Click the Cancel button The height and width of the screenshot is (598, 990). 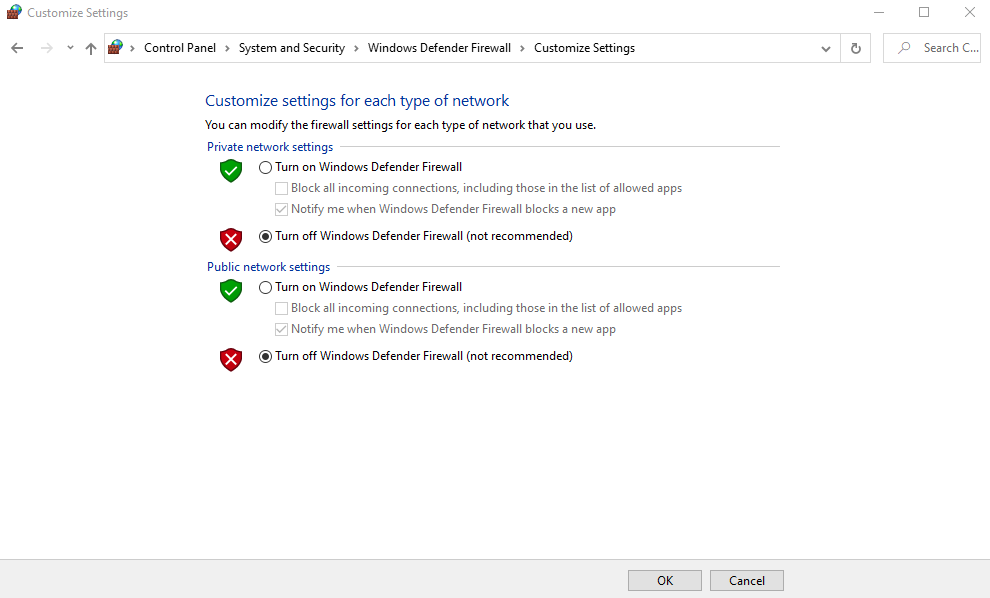coord(747,580)
